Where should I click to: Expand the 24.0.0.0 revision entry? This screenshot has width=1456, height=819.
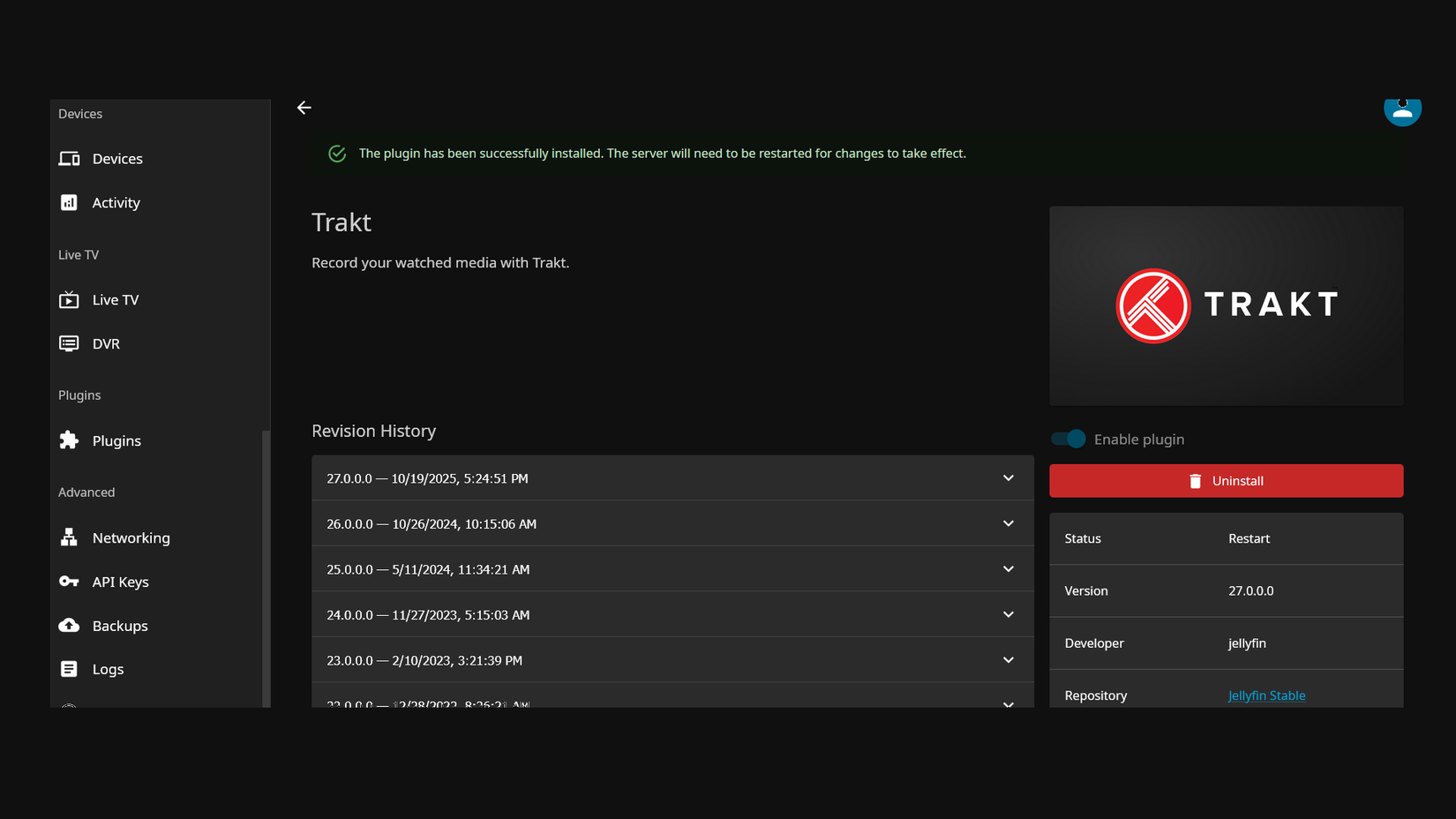(x=672, y=614)
